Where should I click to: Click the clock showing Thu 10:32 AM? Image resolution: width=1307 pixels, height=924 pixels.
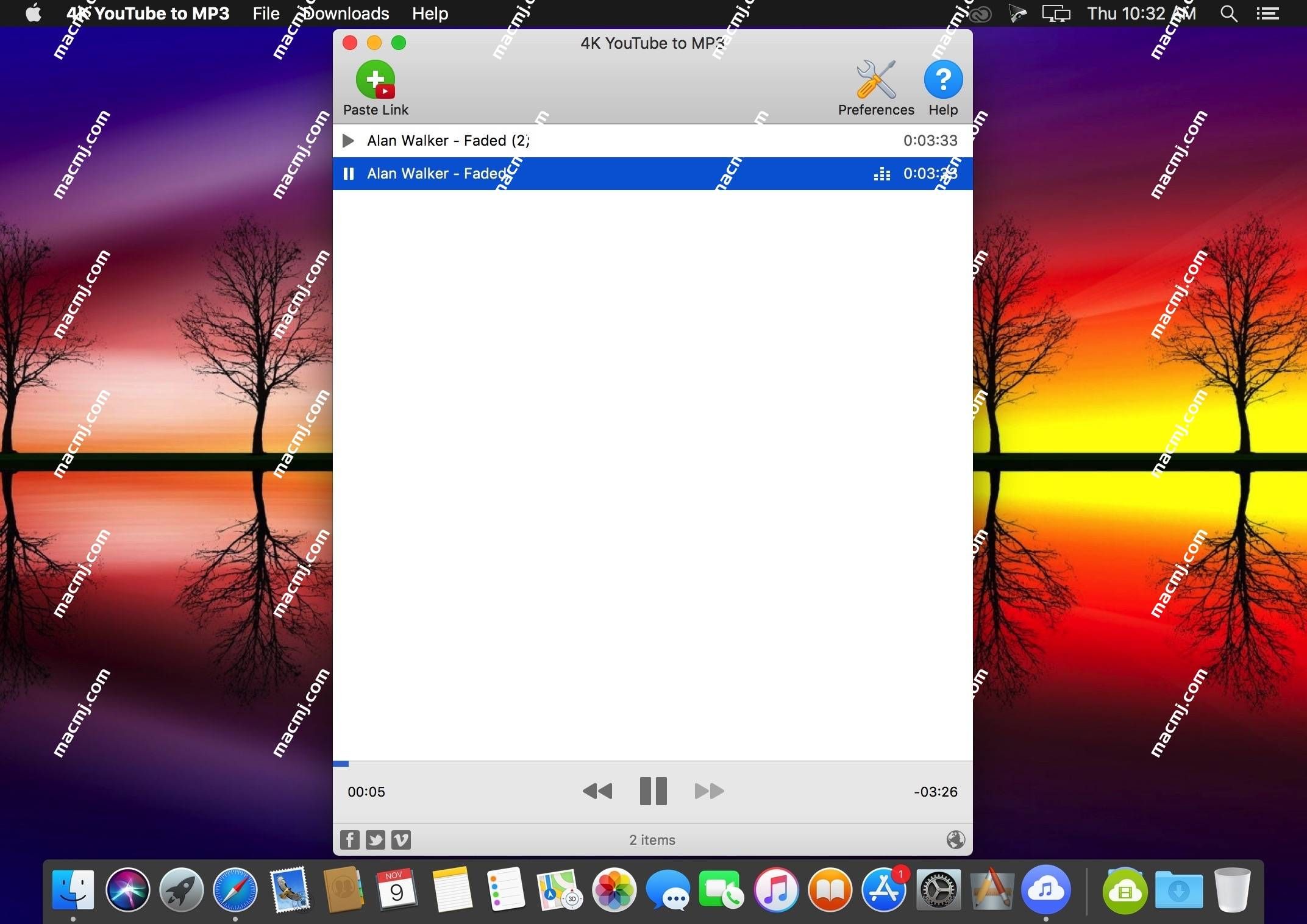[x=1141, y=13]
